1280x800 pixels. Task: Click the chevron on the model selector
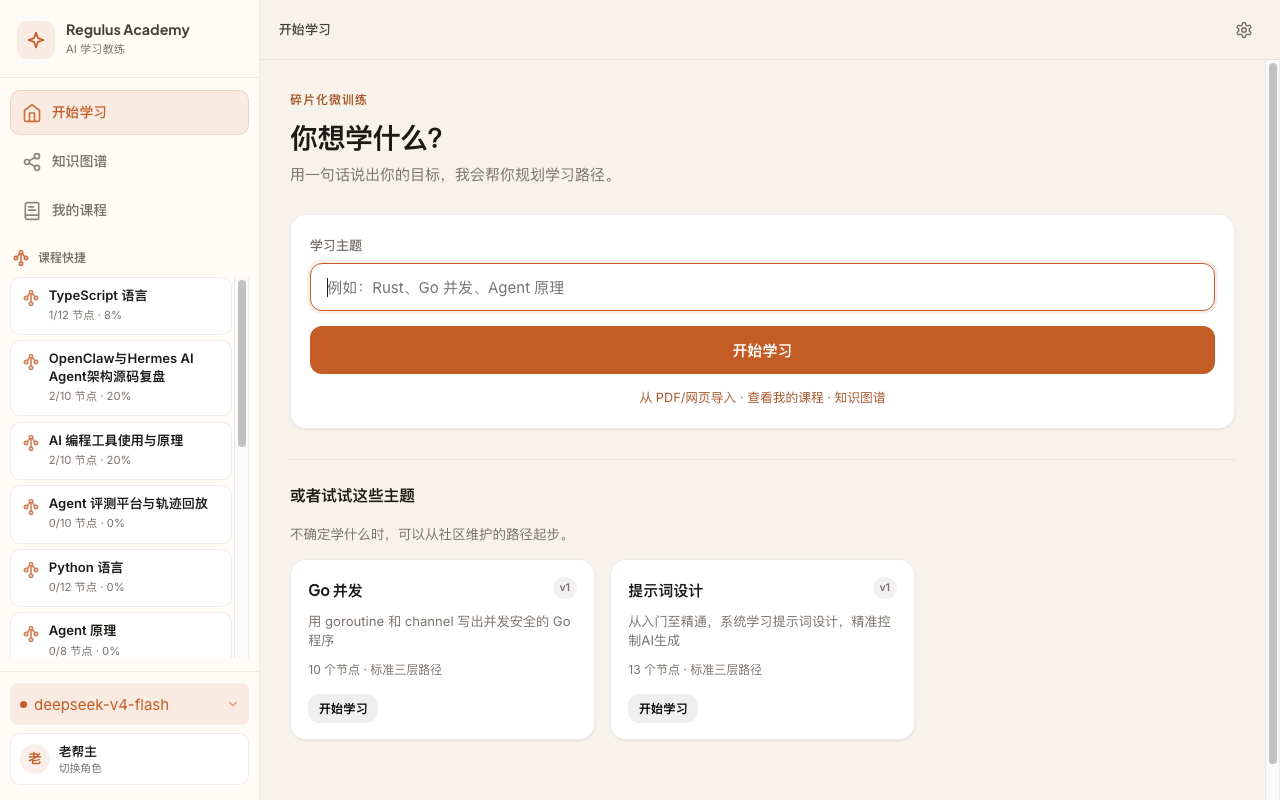[233, 704]
